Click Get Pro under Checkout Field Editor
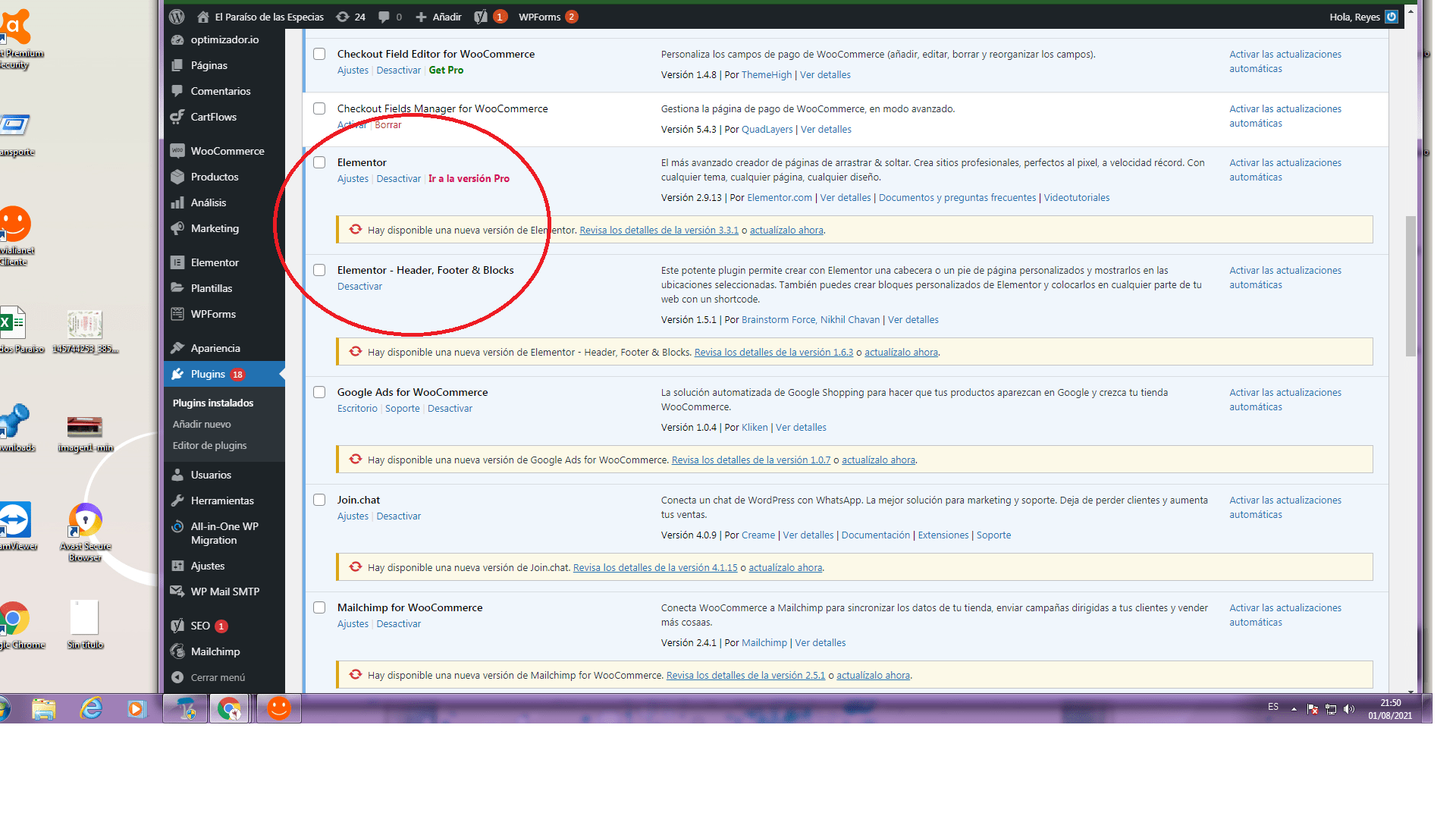1456x819 pixels. [x=446, y=70]
